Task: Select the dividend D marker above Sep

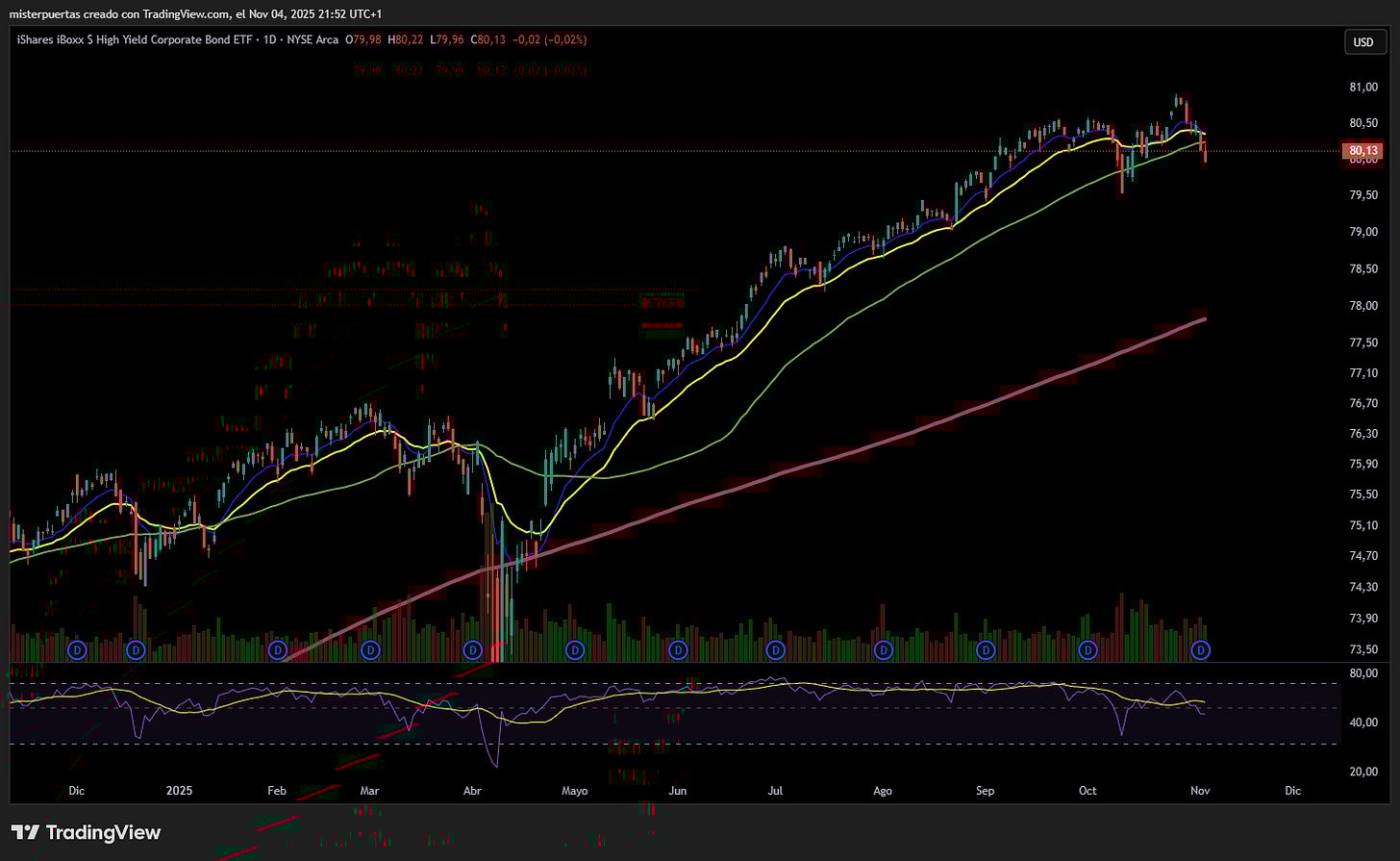Action: pos(986,650)
